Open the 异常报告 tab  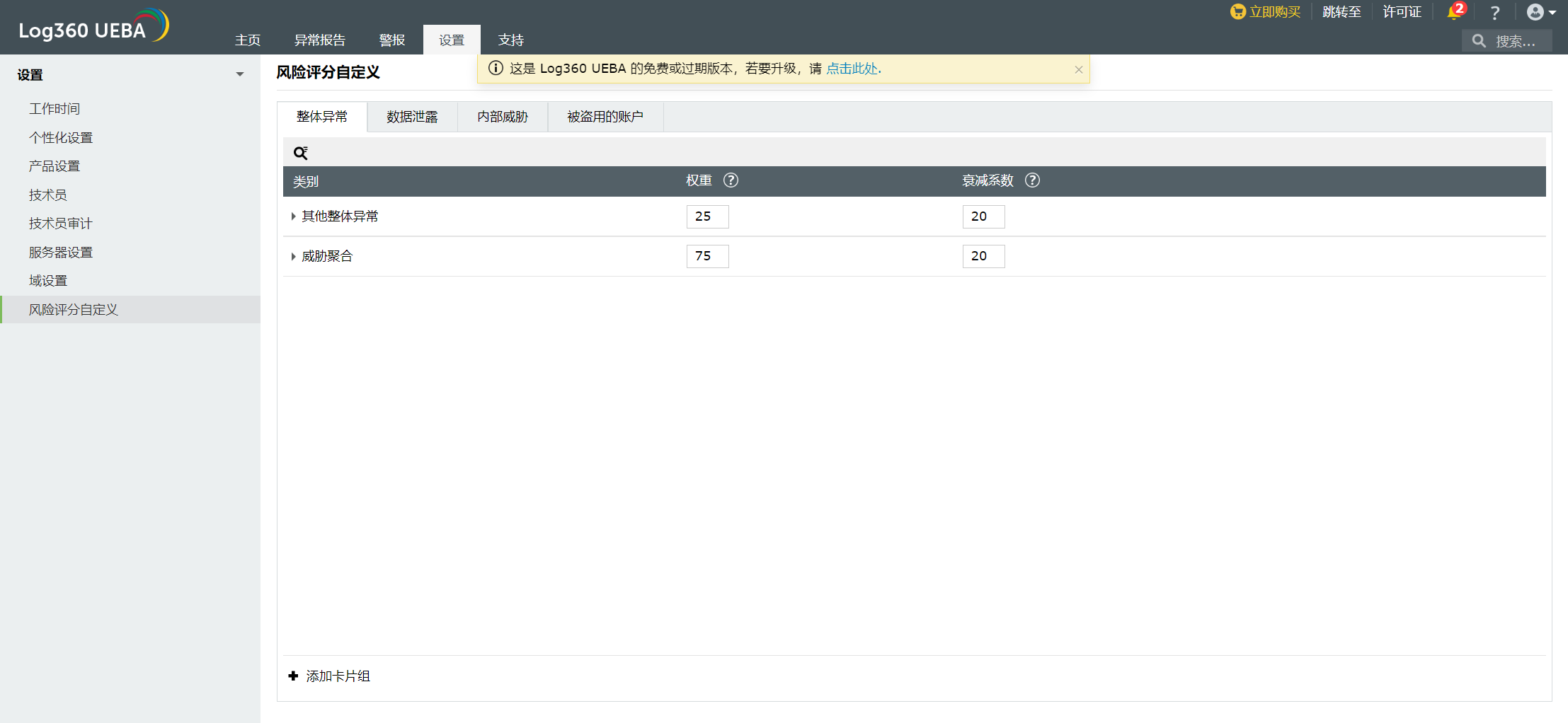(x=320, y=40)
